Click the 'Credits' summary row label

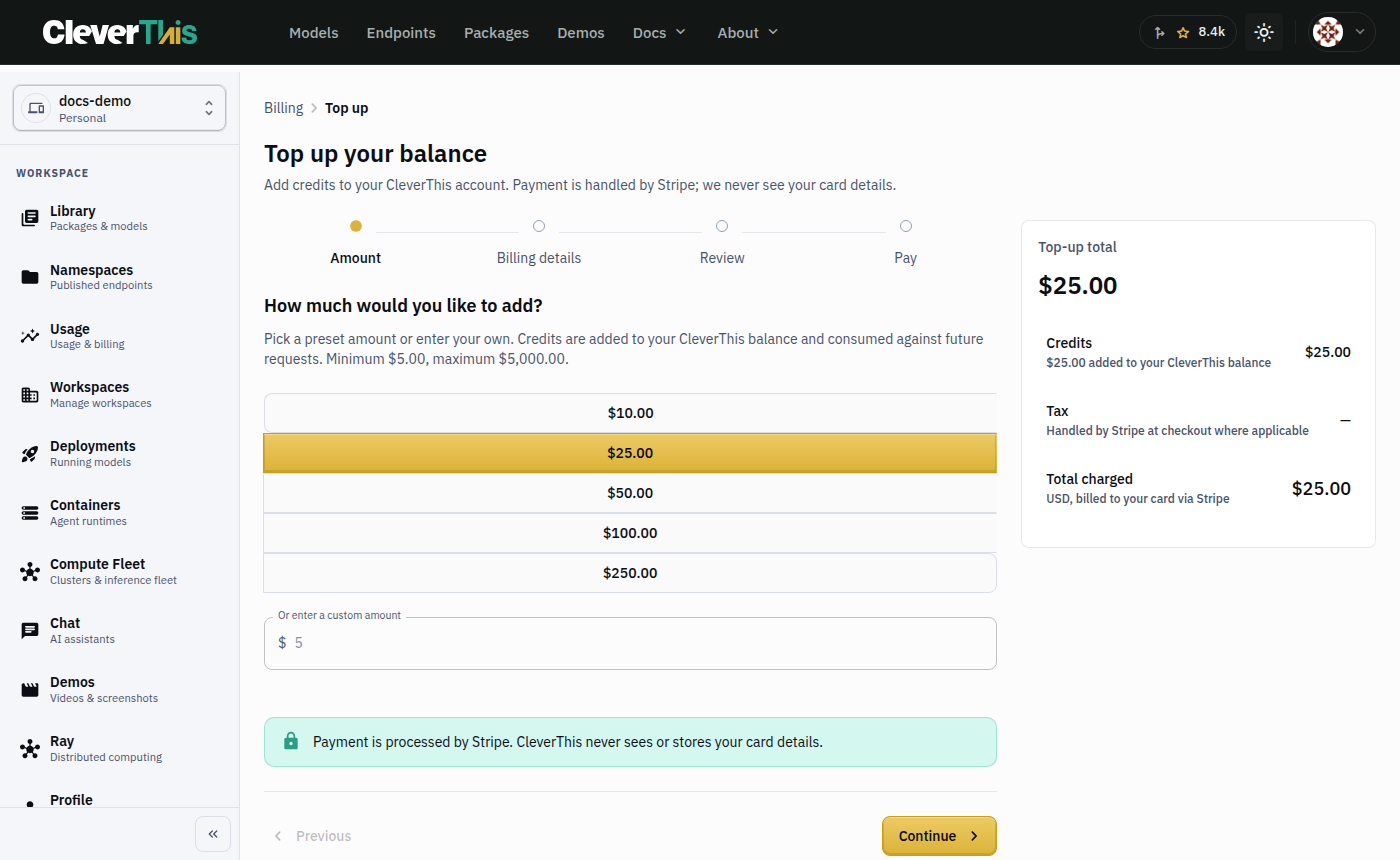pyautogui.click(x=1069, y=343)
